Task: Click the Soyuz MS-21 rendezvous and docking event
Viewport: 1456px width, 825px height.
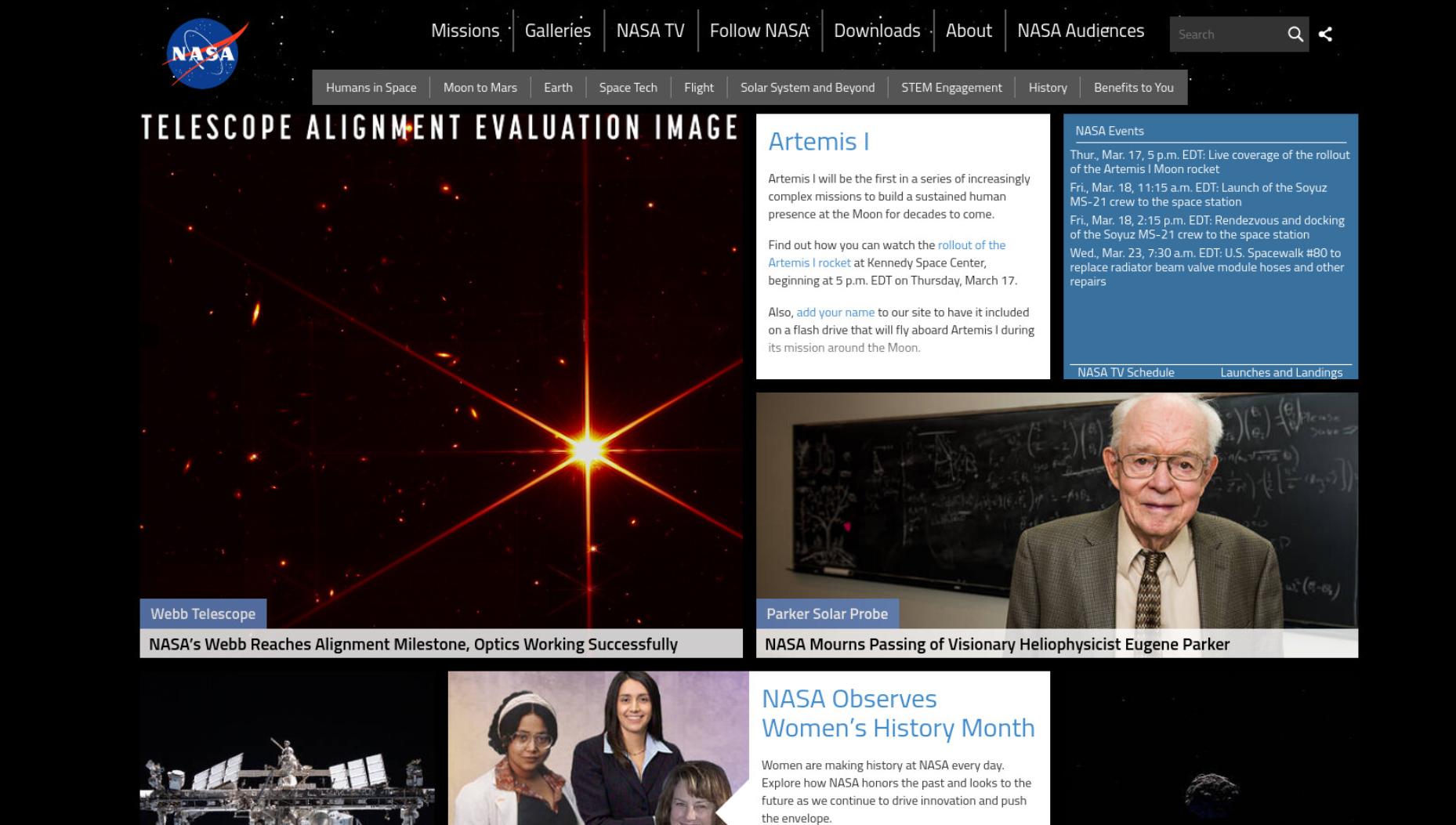Action: click(1208, 227)
